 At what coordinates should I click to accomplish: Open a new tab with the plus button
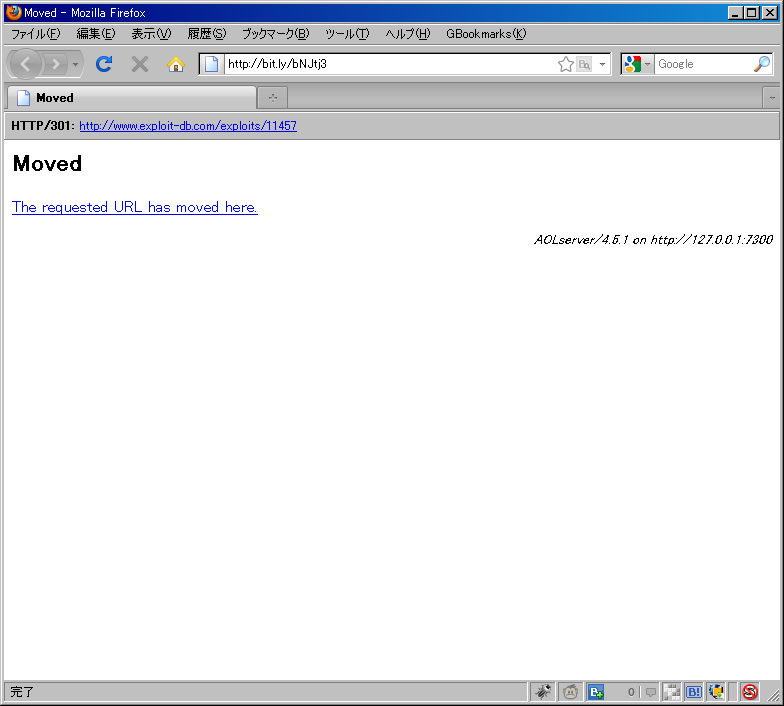pos(272,98)
